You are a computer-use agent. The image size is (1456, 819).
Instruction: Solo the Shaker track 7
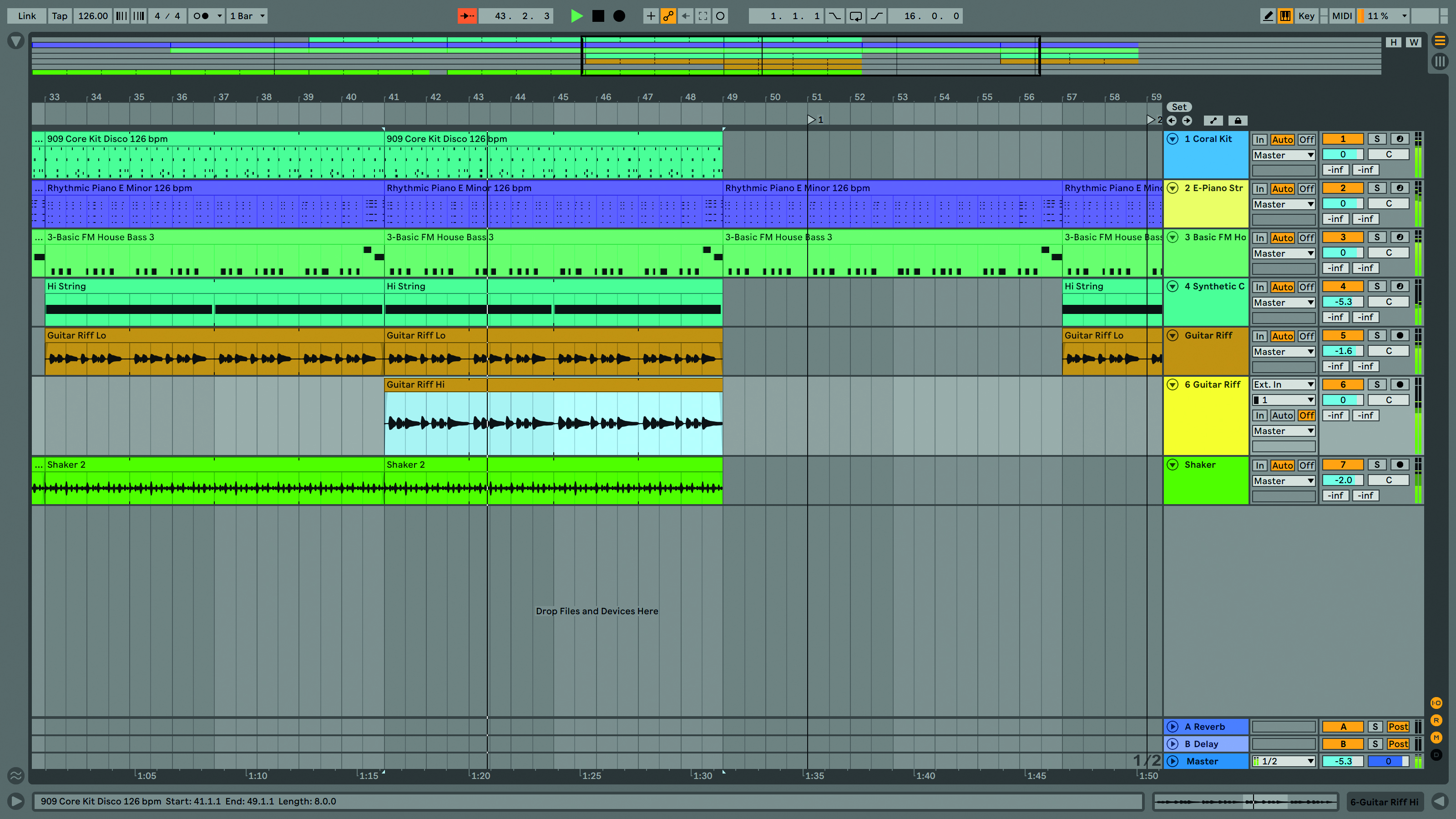1377,465
